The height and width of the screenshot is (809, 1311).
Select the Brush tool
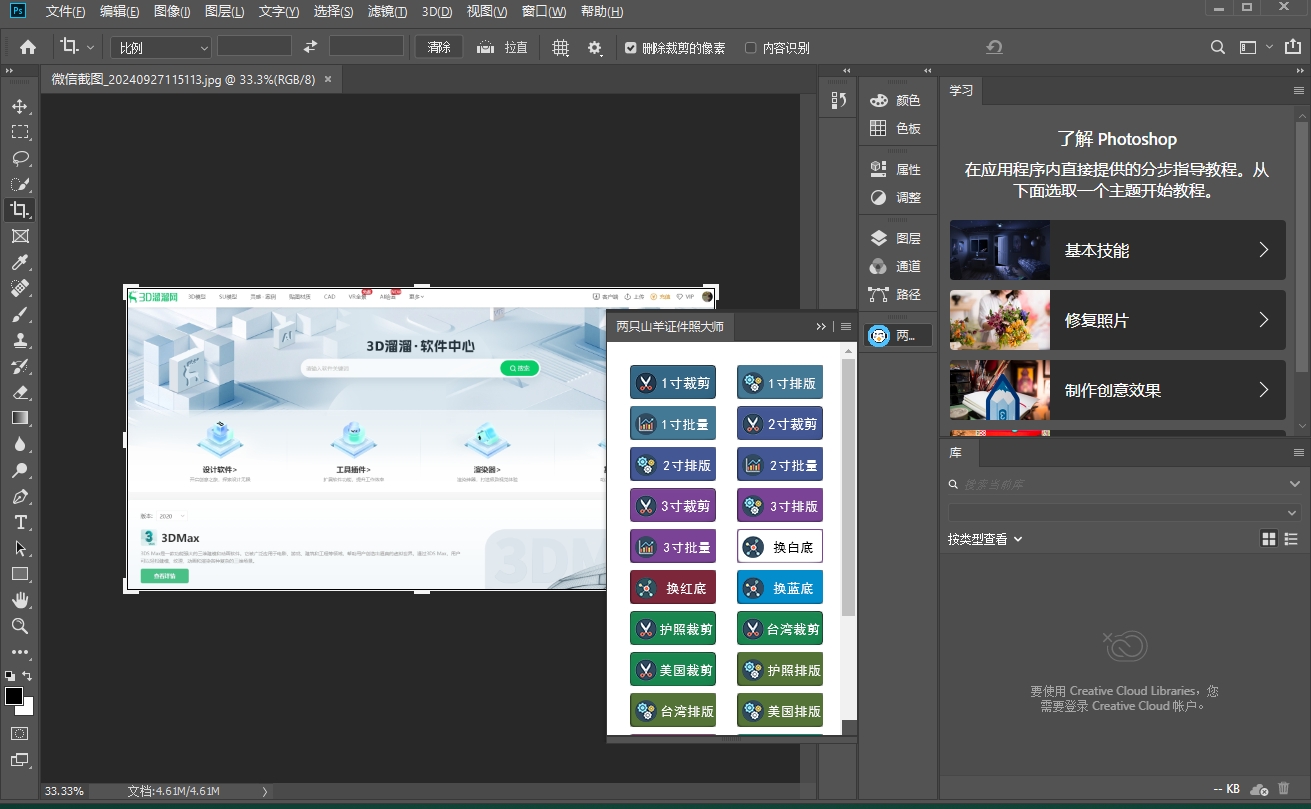(20, 314)
